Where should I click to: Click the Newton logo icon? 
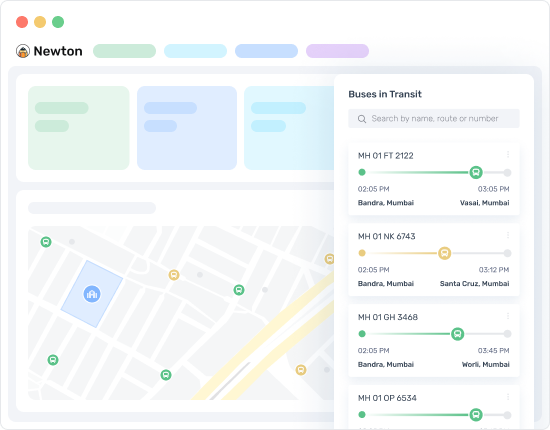tap(23, 51)
